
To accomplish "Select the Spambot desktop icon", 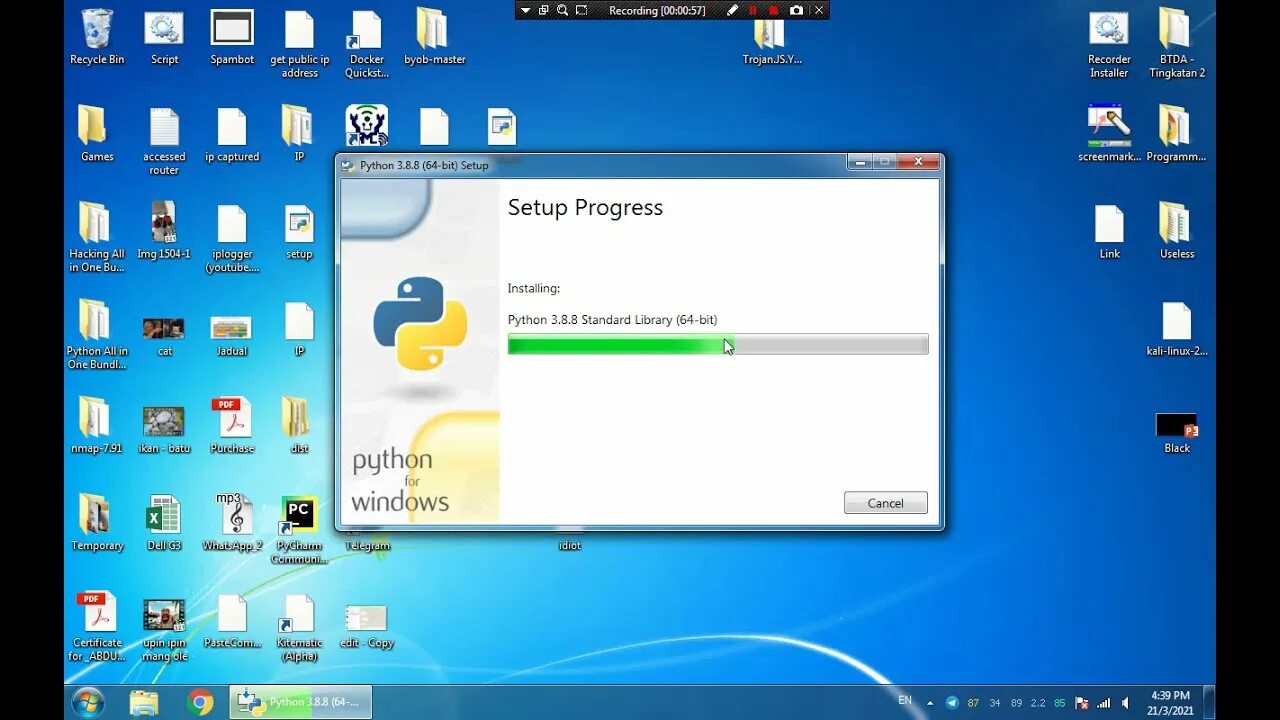I will tap(232, 37).
